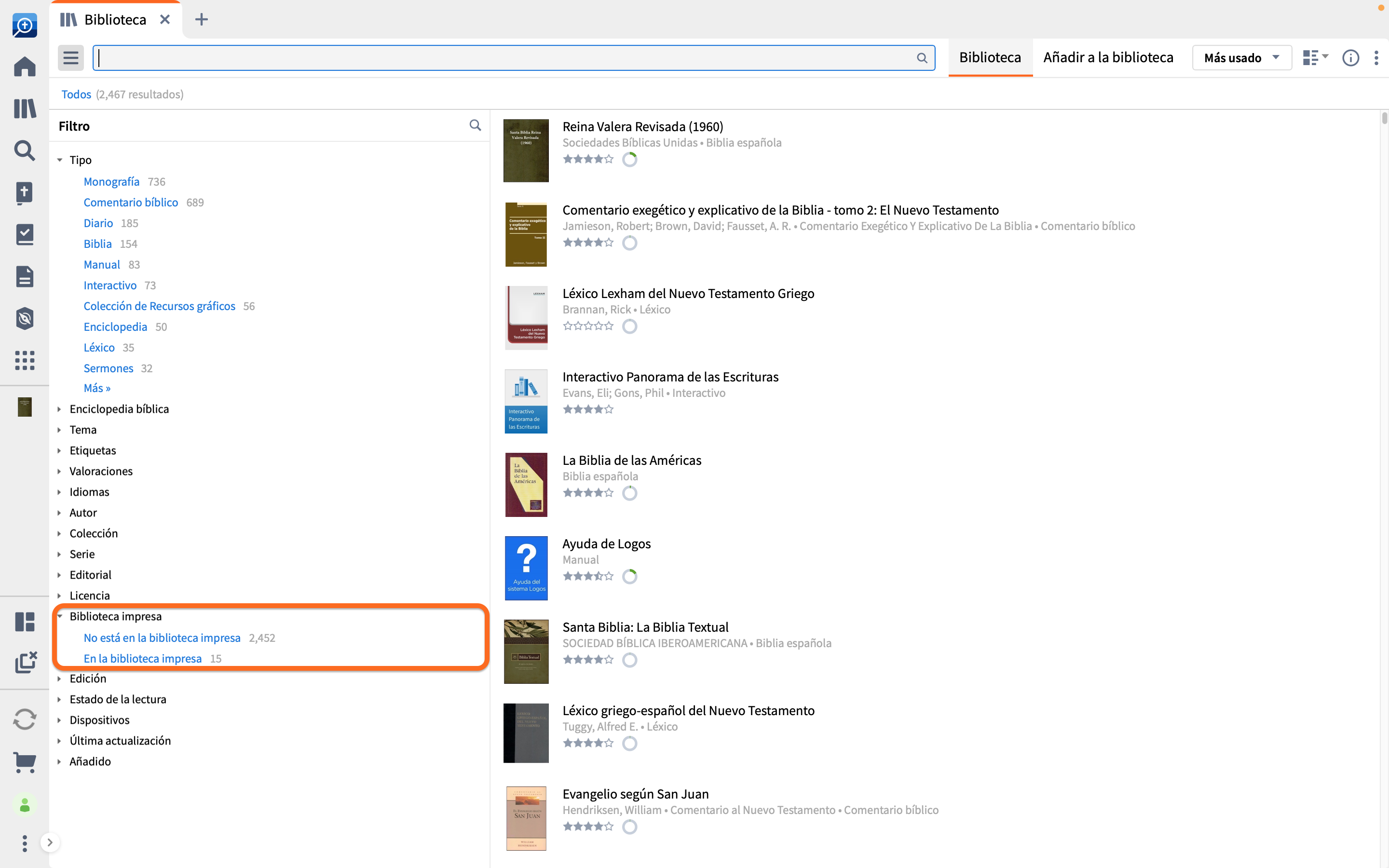
Task: Filter by Monografía type
Action: (111, 181)
